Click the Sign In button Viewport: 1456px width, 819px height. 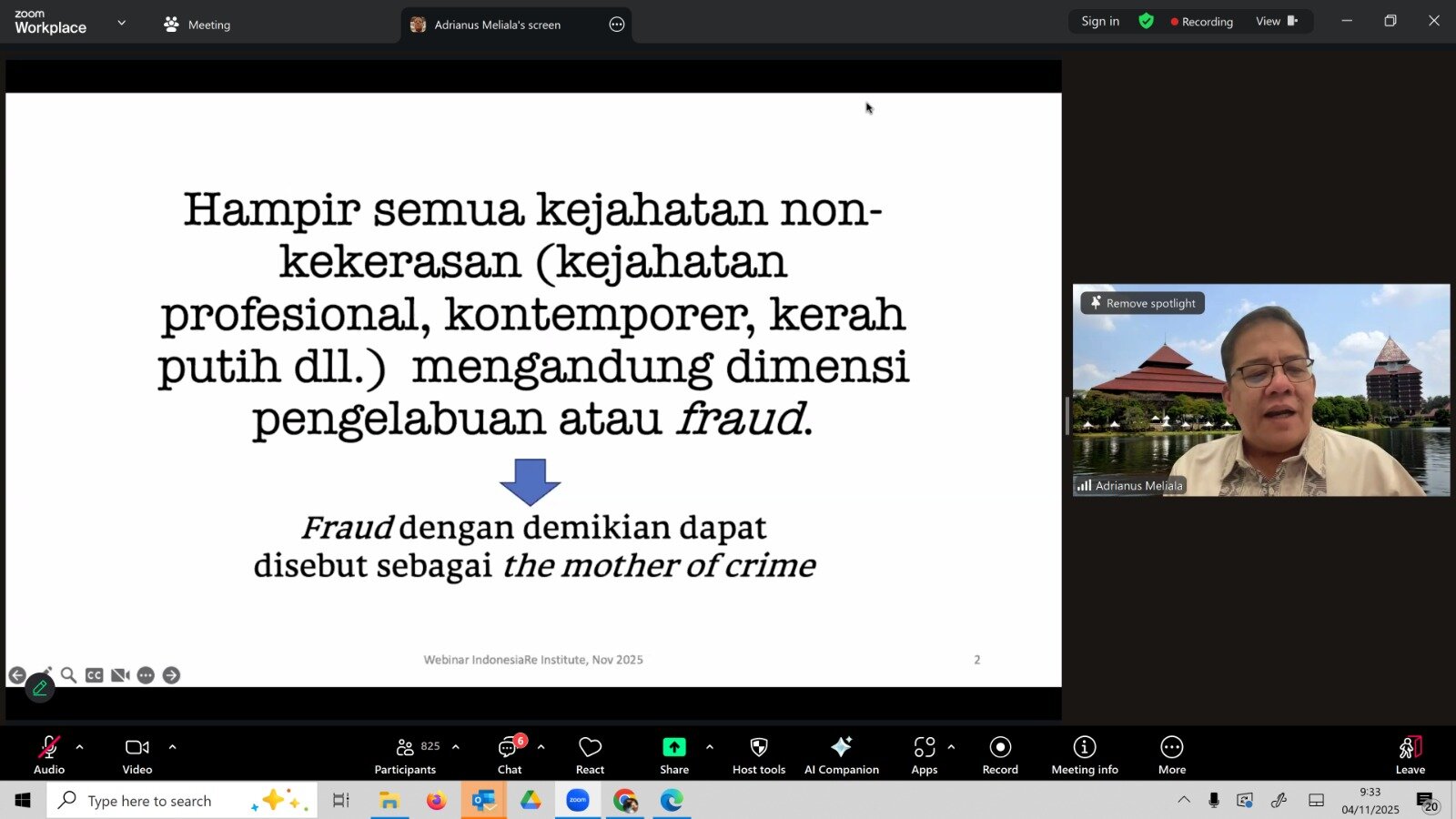1099,20
